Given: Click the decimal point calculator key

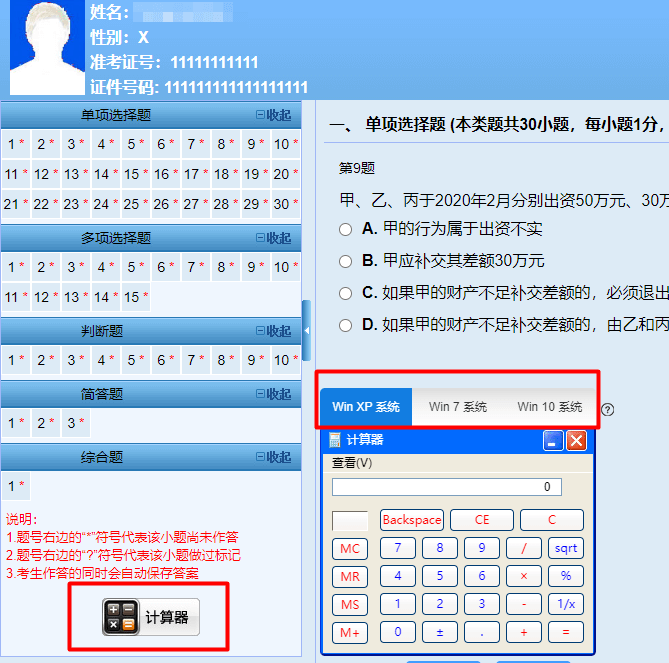Looking at the screenshot, I should 482,632.
